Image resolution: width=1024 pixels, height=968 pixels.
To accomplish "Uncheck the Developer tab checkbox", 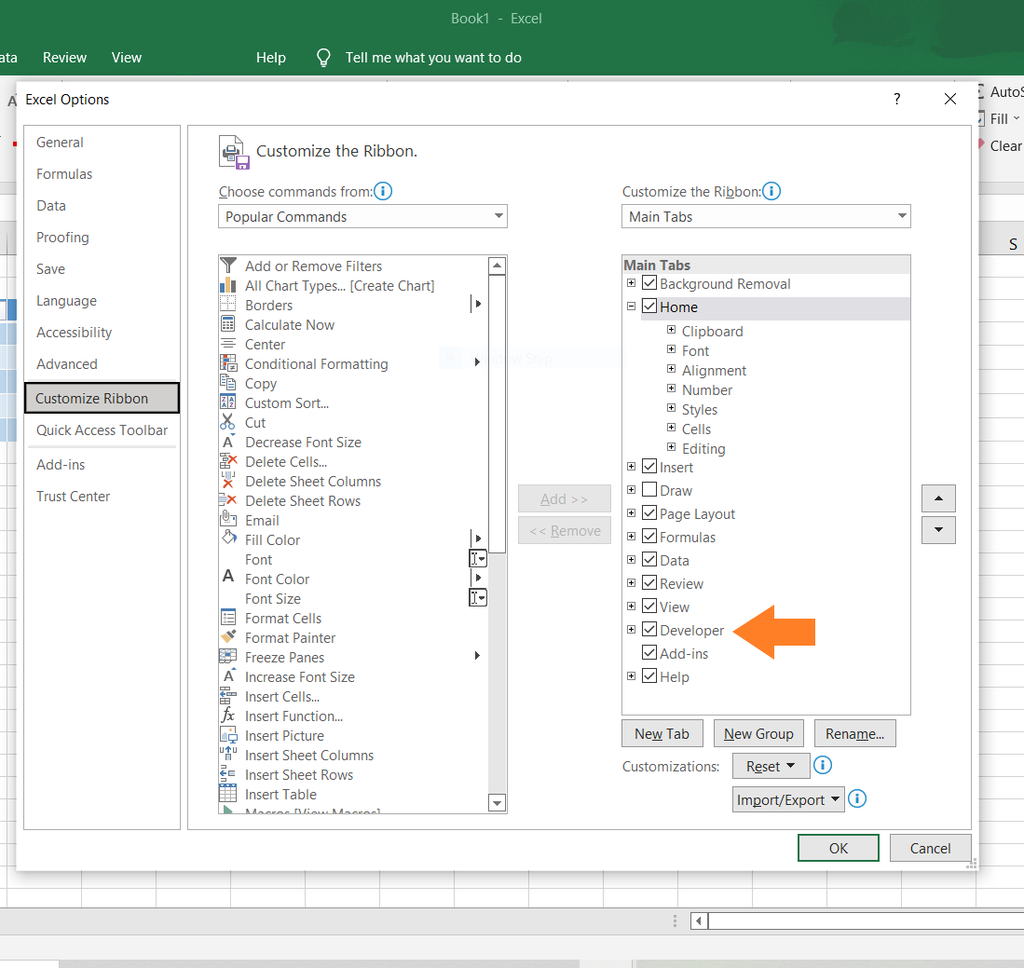I will tap(650, 630).
